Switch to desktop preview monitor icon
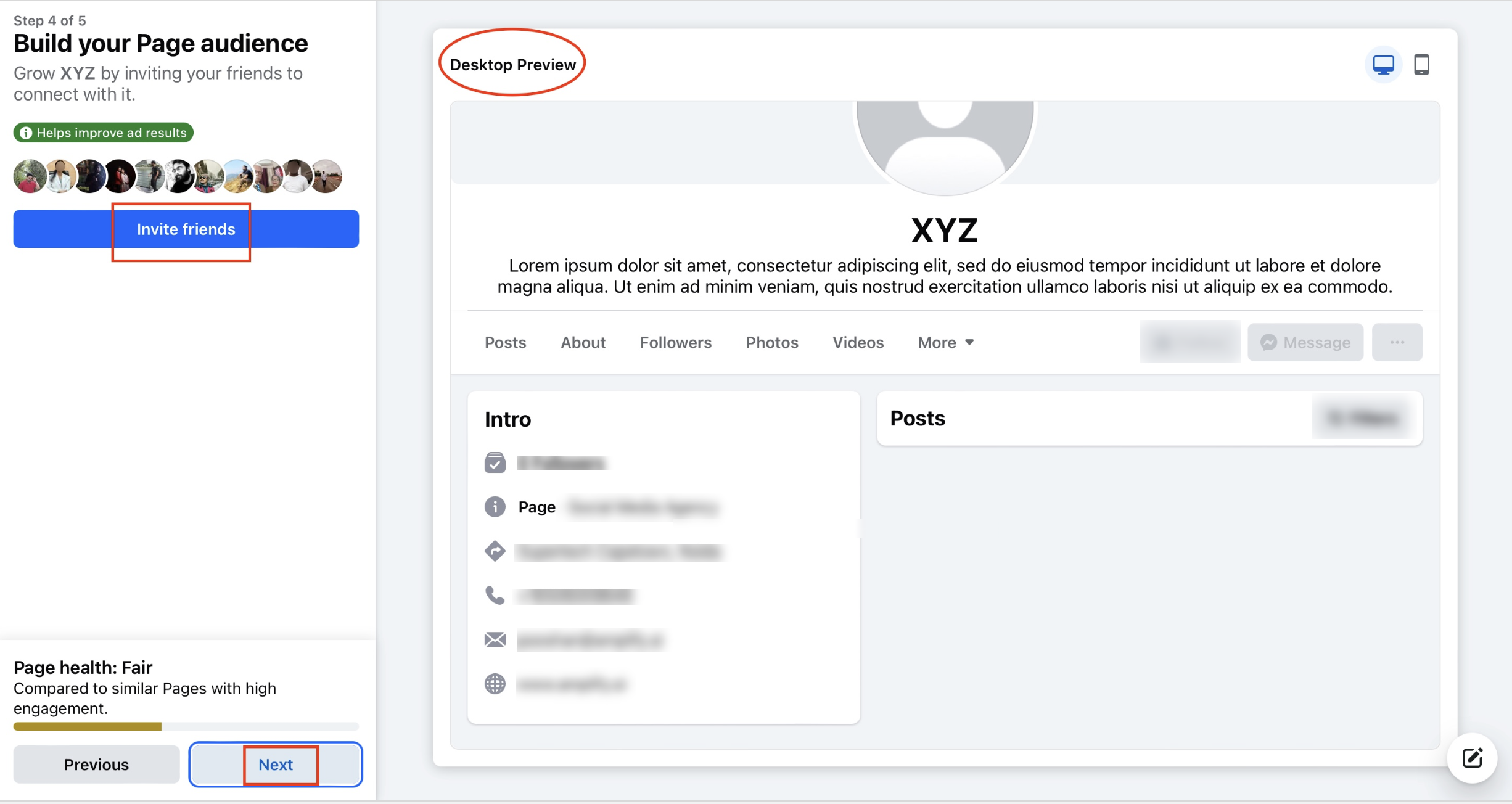This screenshot has width=1512, height=804. [x=1383, y=65]
